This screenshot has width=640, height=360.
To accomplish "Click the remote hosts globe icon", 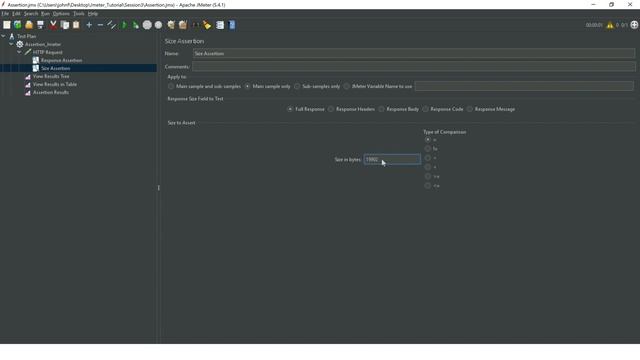I will (634, 25).
